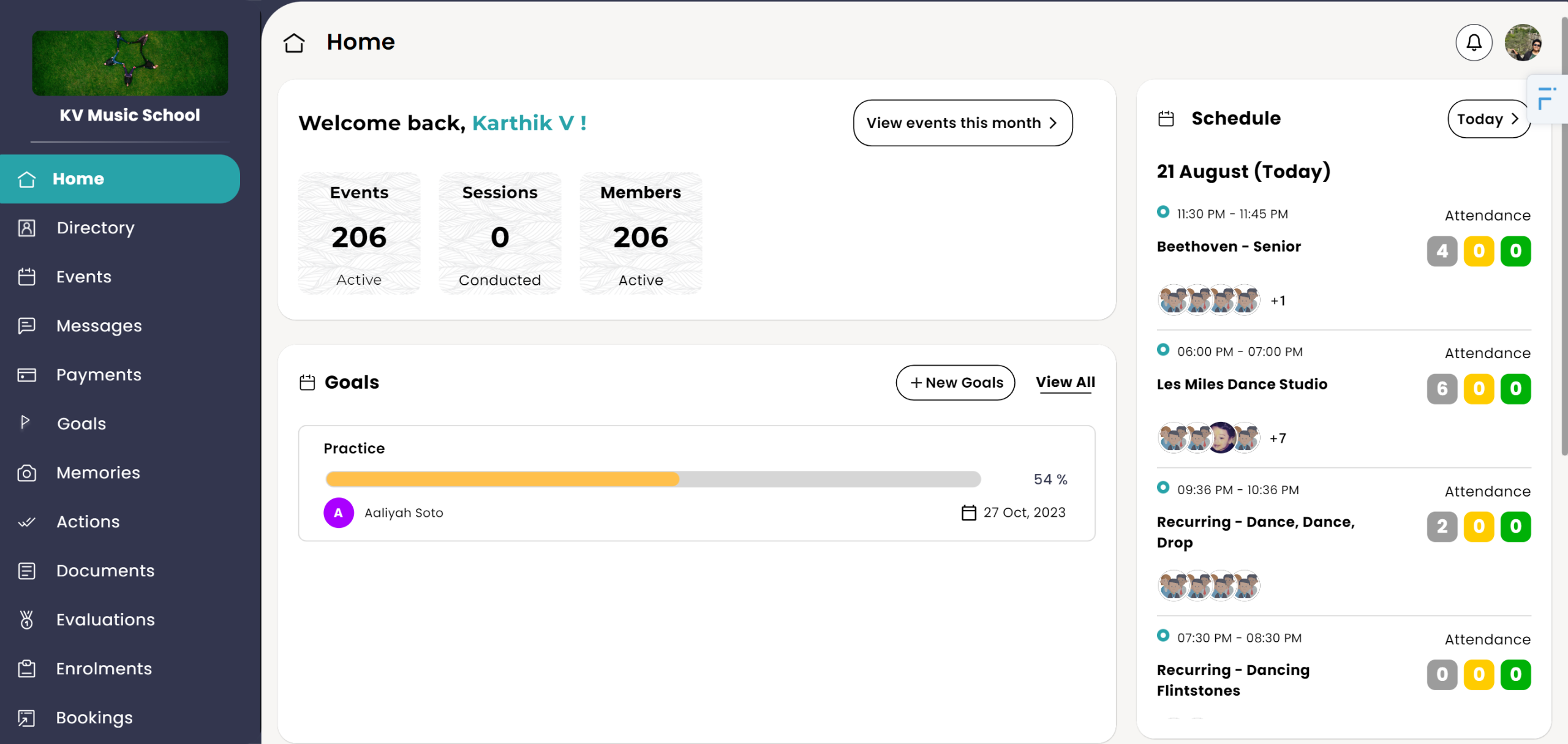The image size is (1568, 744).
Task: Click the Memories camera icon
Action: pos(26,473)
